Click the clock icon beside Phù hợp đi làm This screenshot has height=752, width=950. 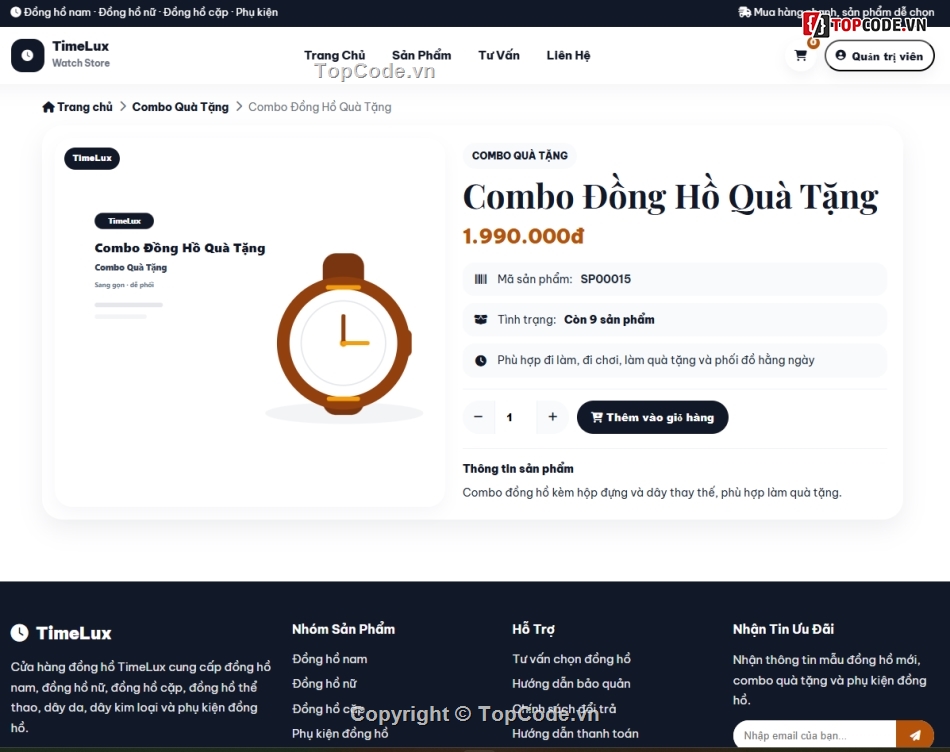[x=480, y=361]
